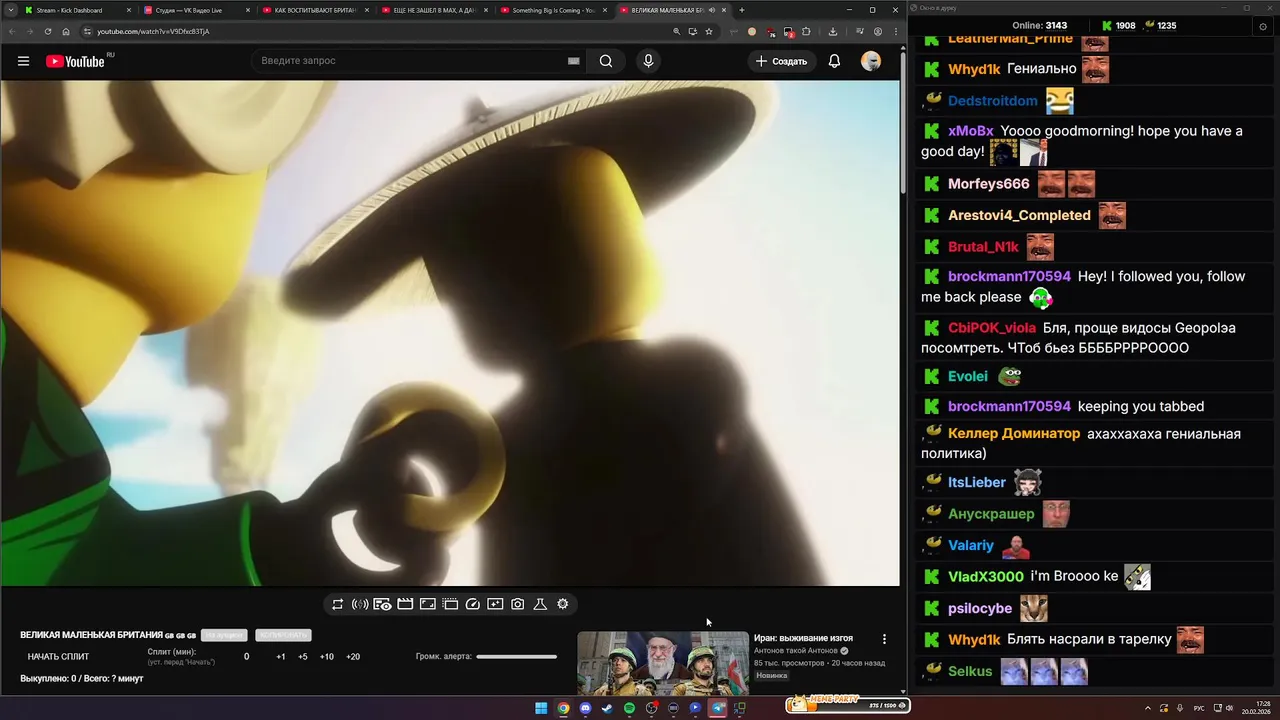Click the resize player frame icon
The image size is (1280, 720).
point(427,604)
